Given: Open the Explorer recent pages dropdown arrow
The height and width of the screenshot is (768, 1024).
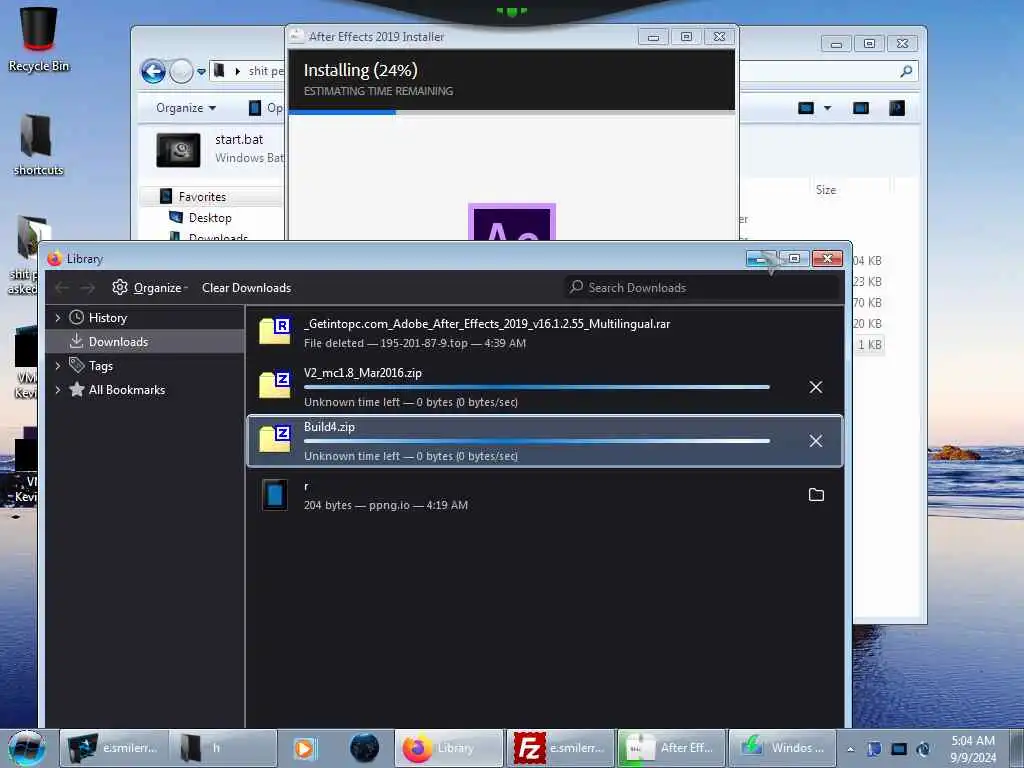Looking at the screenshot, I should coord(201,72).
